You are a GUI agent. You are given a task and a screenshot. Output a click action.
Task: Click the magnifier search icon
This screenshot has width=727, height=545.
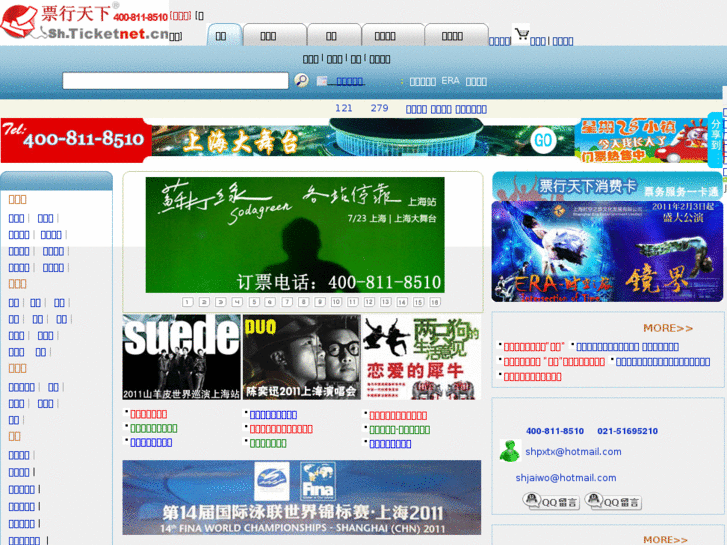pyautogui.click(x=301, y=81)
